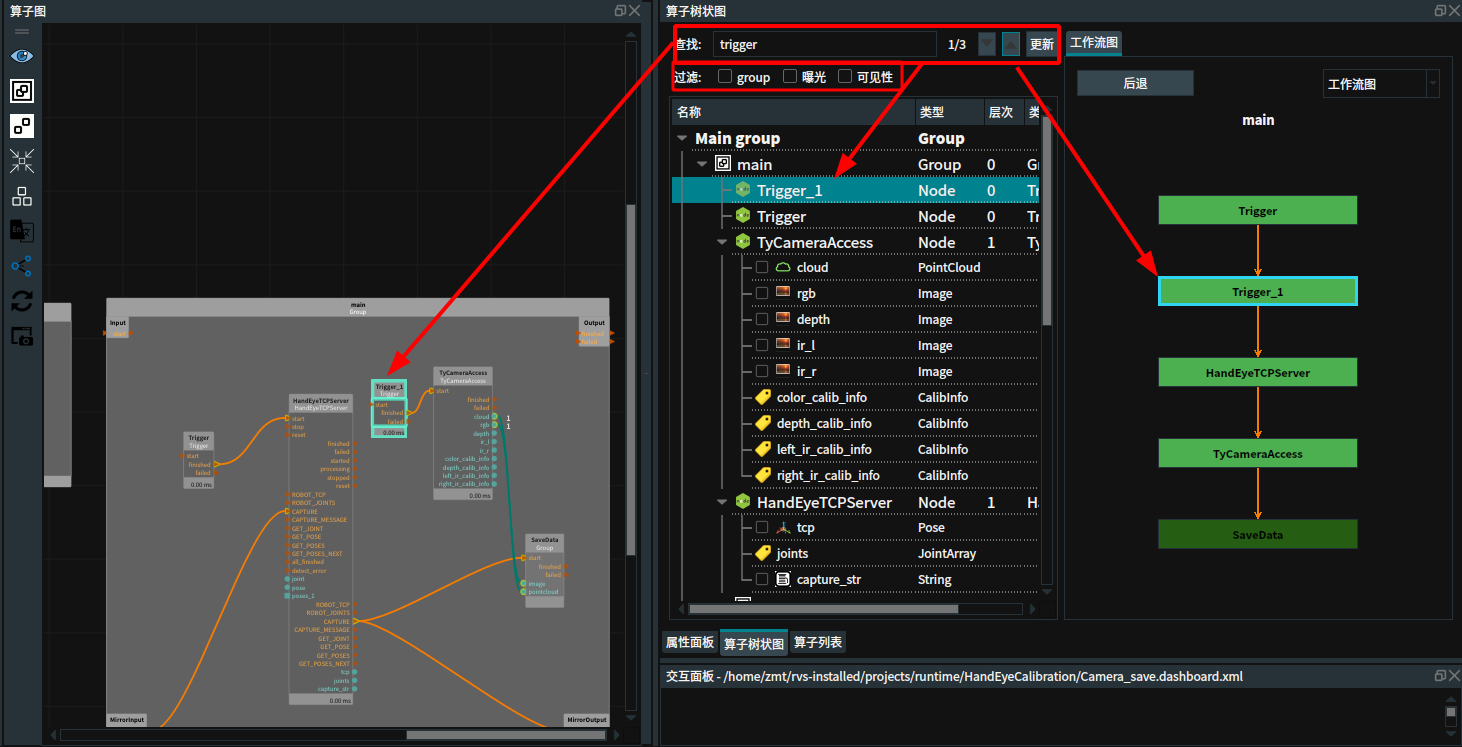Check the depth row checkbox
The image size is (1462, 747).
[762, 320]
